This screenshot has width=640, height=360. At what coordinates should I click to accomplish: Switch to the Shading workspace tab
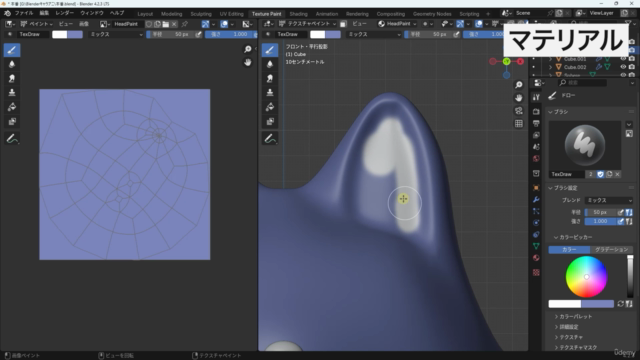[x=298, y=14]
